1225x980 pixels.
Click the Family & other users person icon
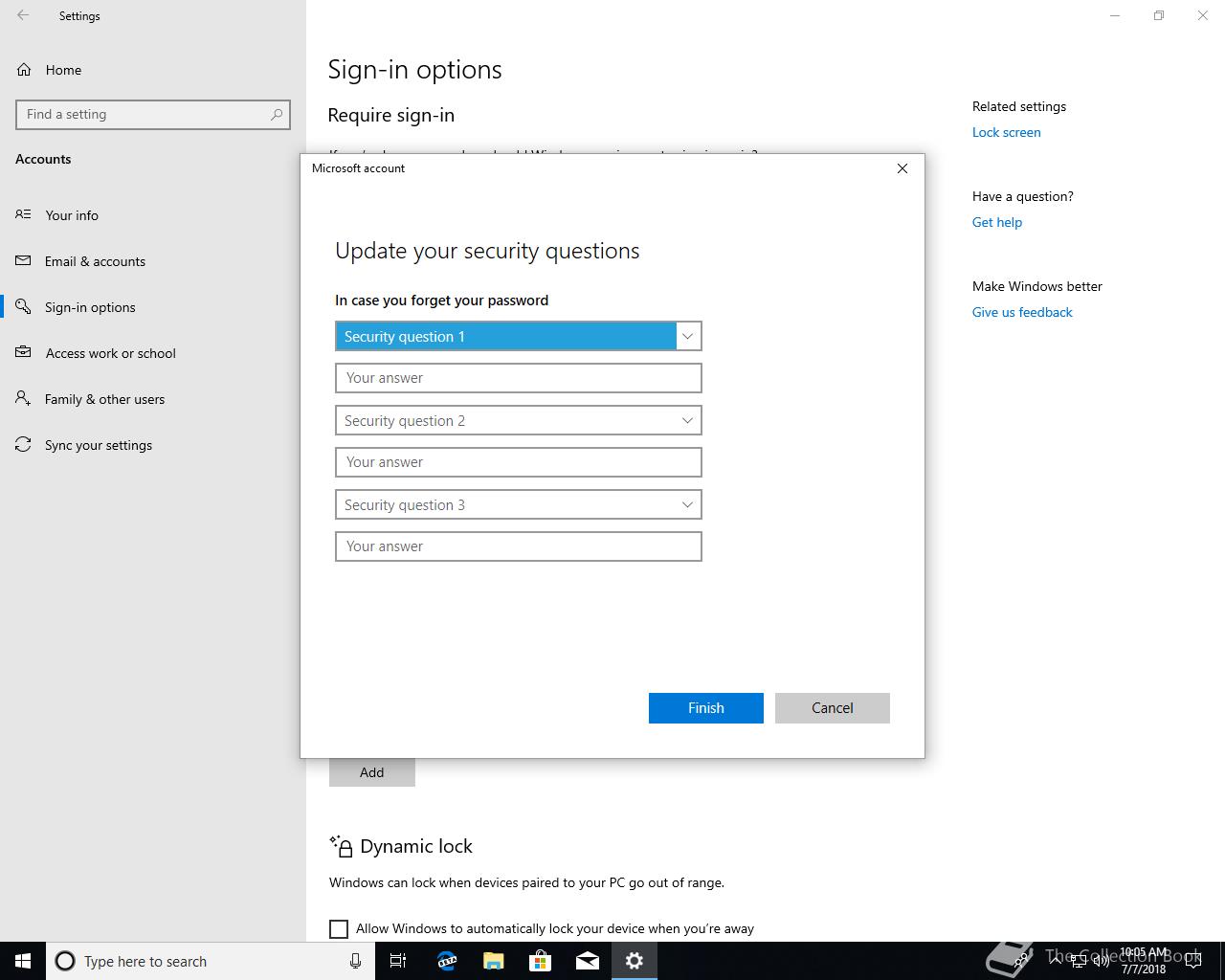(x=23, y=398)
